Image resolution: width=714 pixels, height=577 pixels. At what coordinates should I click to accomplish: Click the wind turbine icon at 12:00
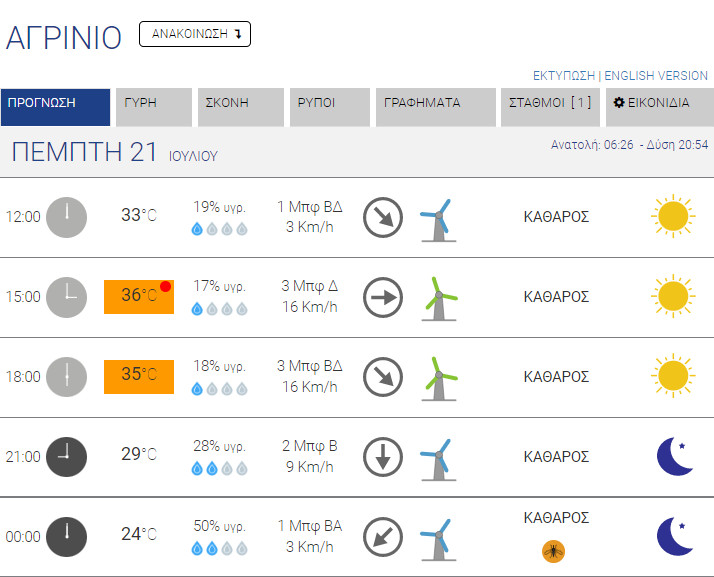click(437, 219)
